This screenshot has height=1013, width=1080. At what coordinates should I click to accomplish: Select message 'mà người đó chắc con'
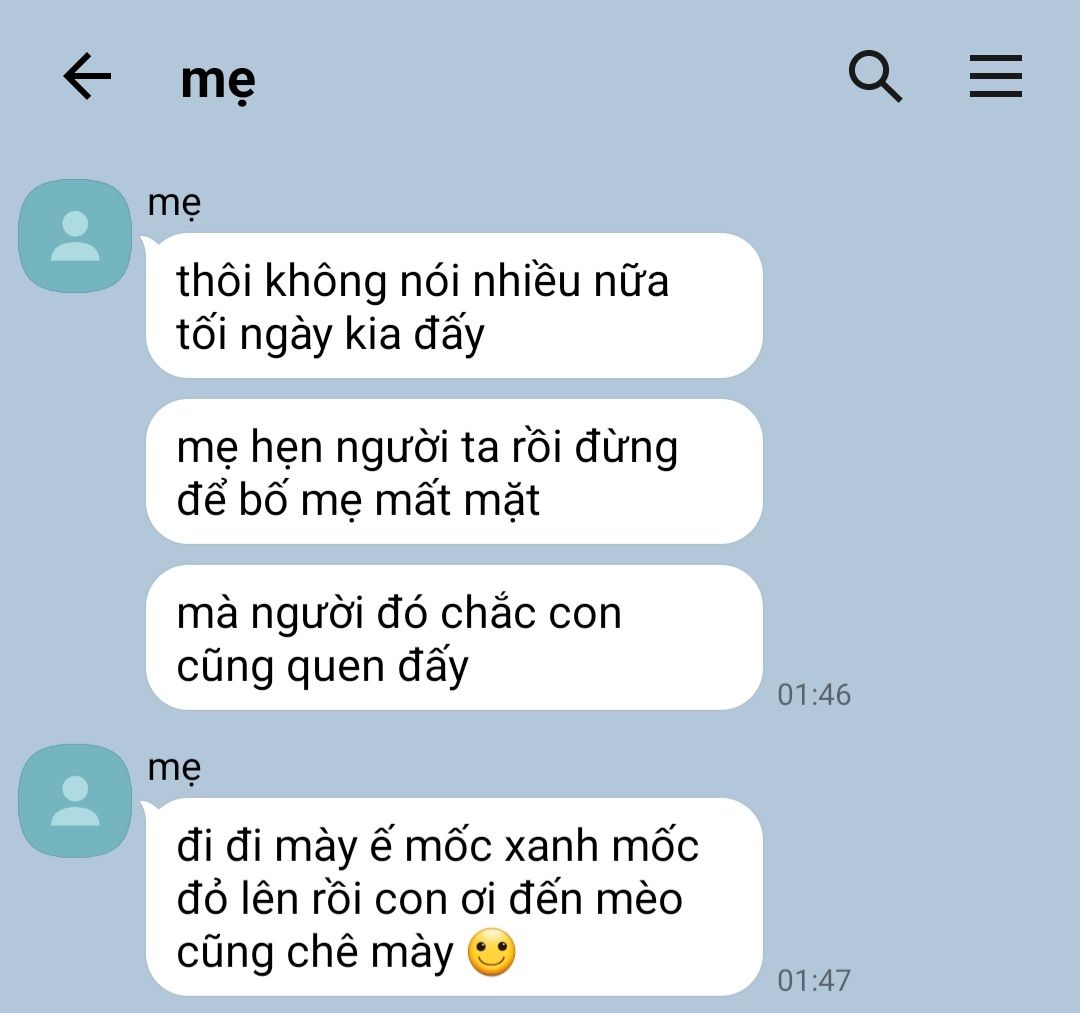point(454,637)
